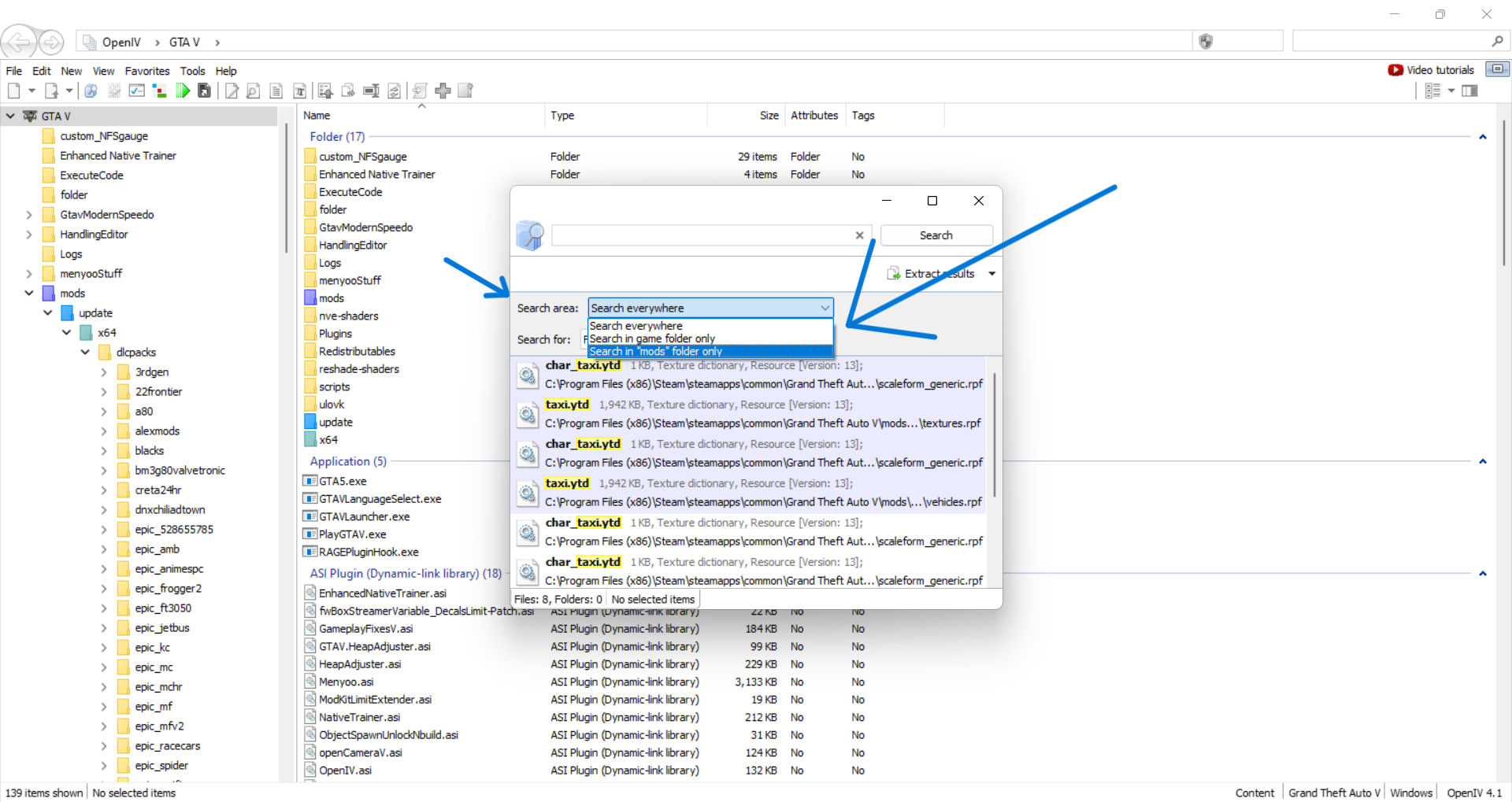Open the File menu
This screenshot has height=802, width=1512.
14,71
